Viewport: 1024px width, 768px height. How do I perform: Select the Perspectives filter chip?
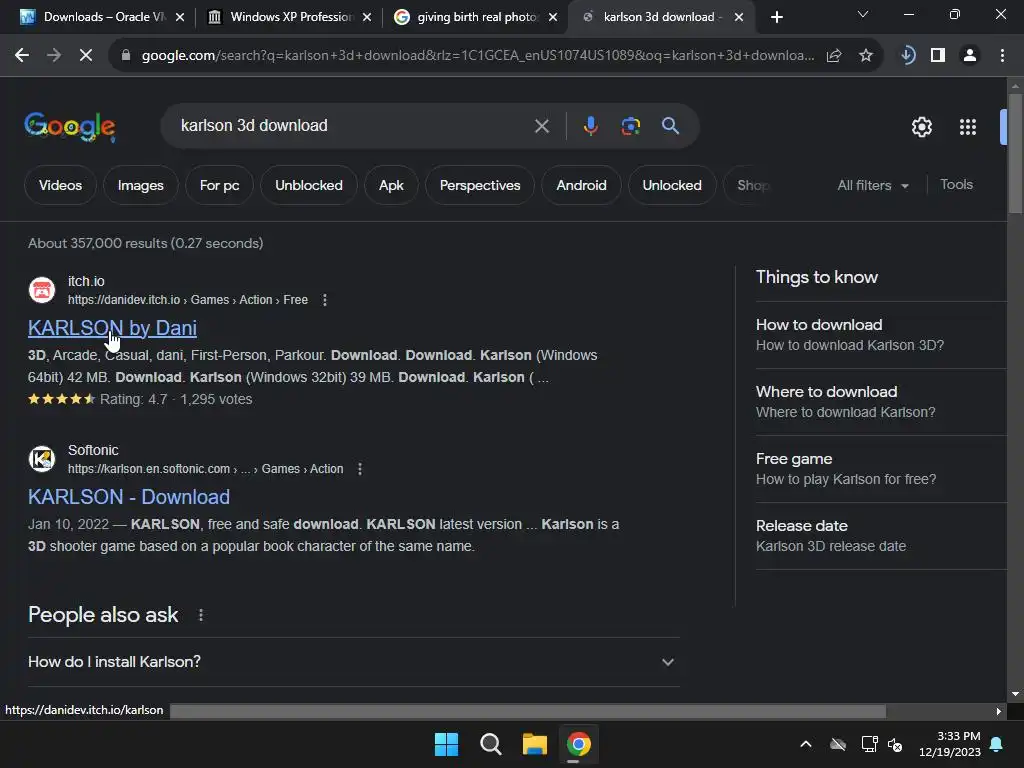point(480,185)
